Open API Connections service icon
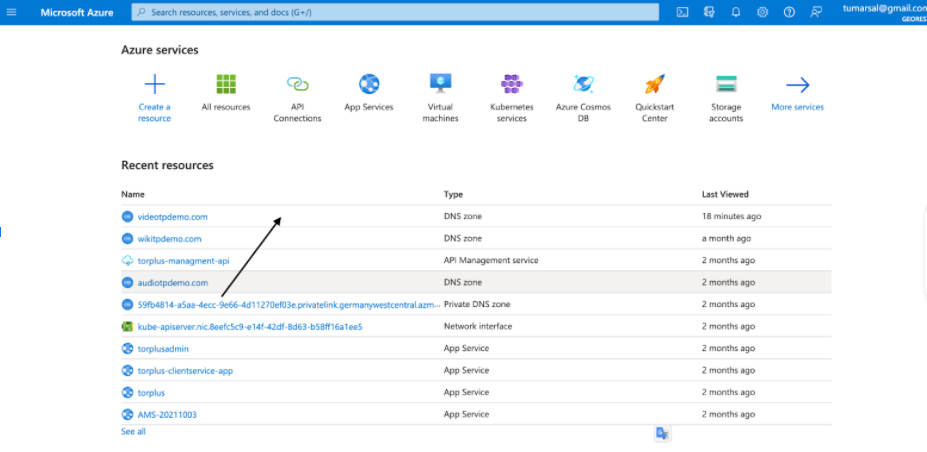This screenshot has height=452, width=927. point(297,84)
